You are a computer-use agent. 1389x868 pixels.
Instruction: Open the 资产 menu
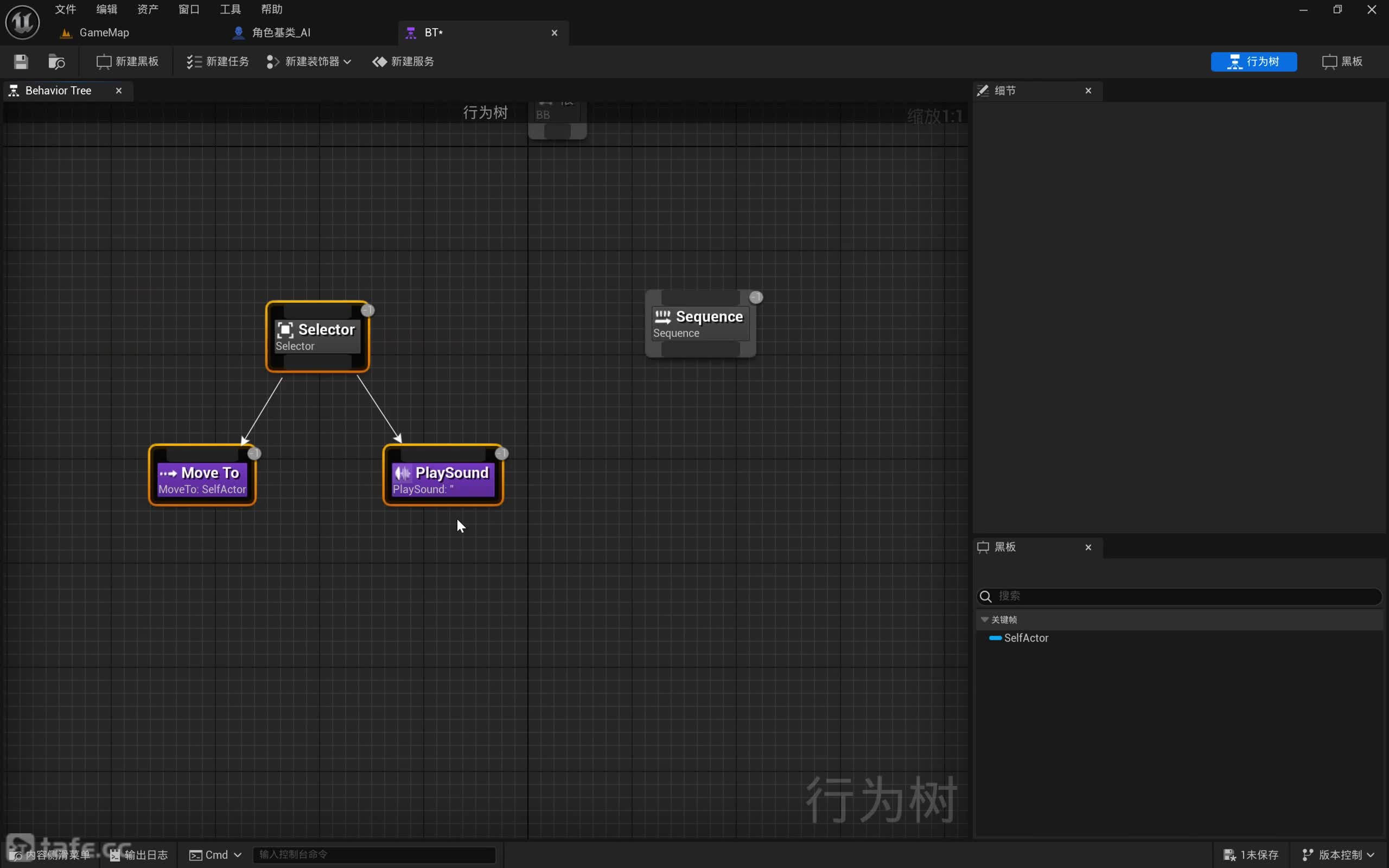coord(148,9)
